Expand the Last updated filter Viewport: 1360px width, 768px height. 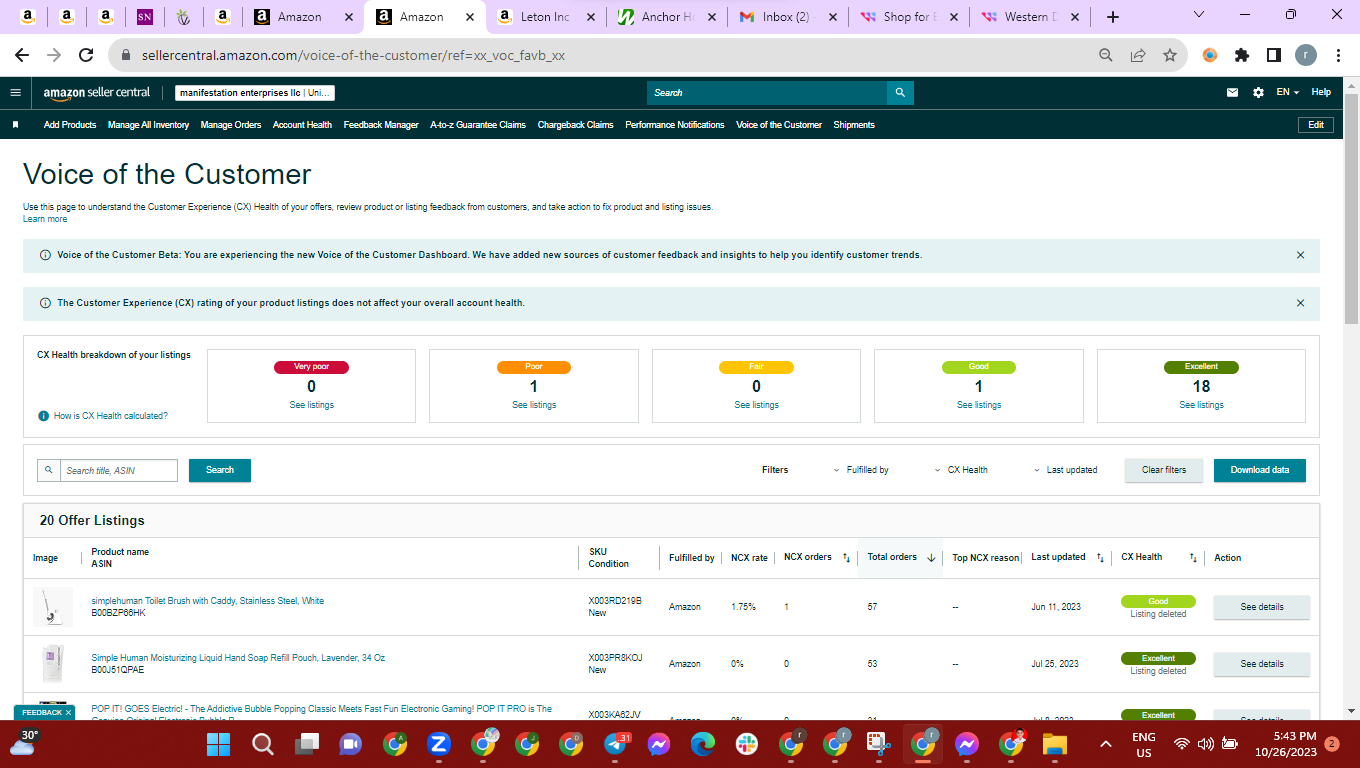1065,470
